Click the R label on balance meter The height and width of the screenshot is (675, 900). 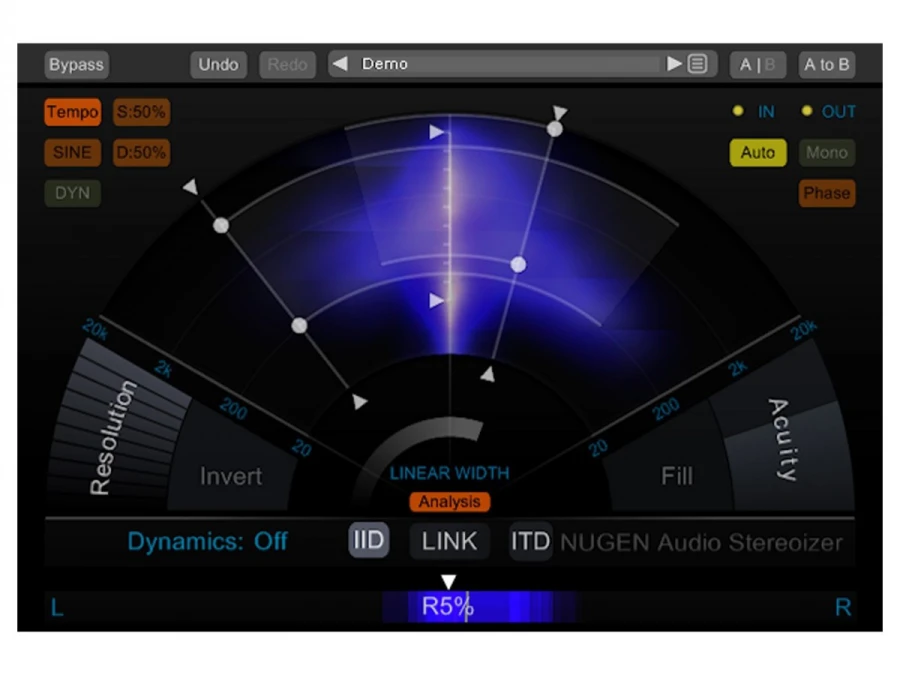843,607
